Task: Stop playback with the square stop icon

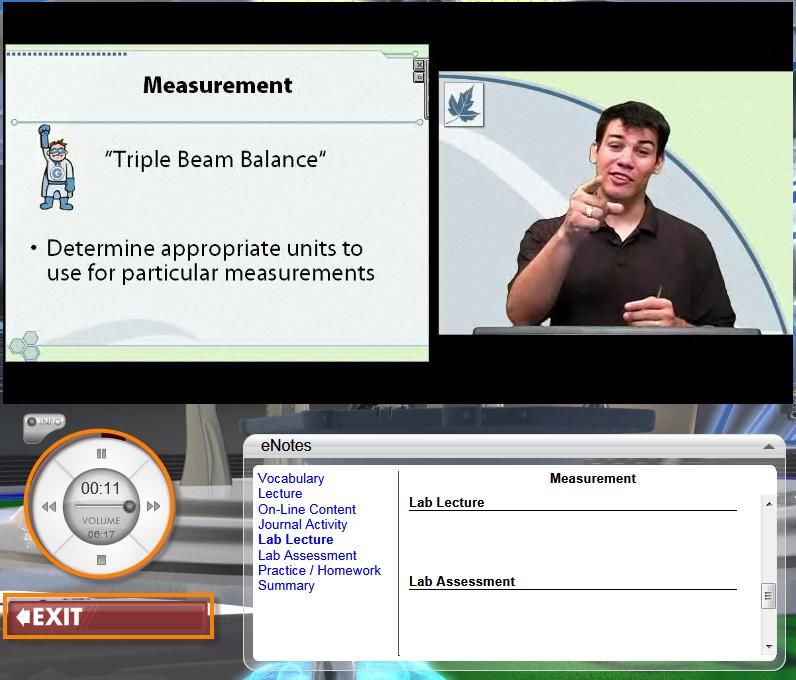Action: (x=102, y=560)
